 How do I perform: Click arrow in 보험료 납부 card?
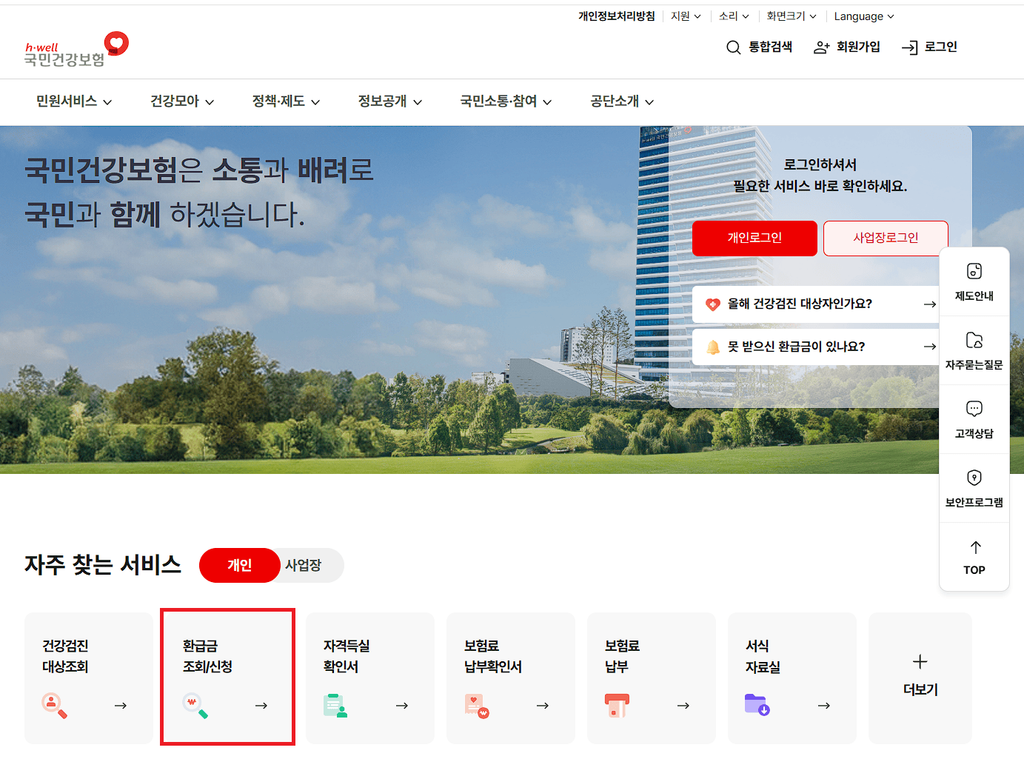683,706
